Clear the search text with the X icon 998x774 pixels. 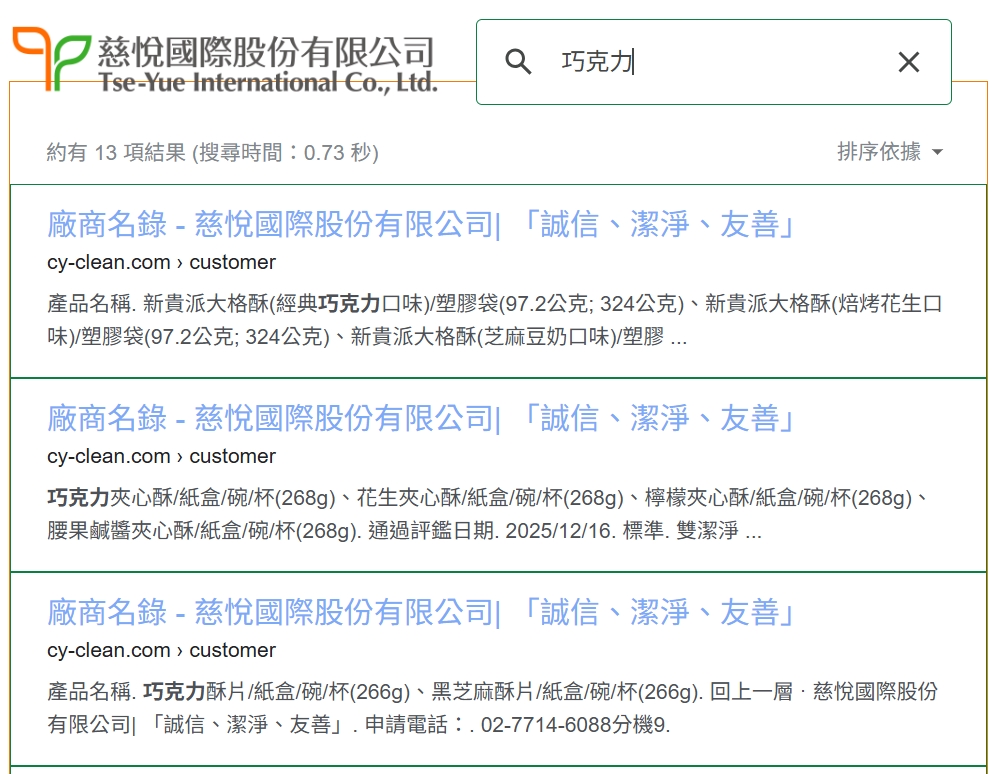[908, 62]
